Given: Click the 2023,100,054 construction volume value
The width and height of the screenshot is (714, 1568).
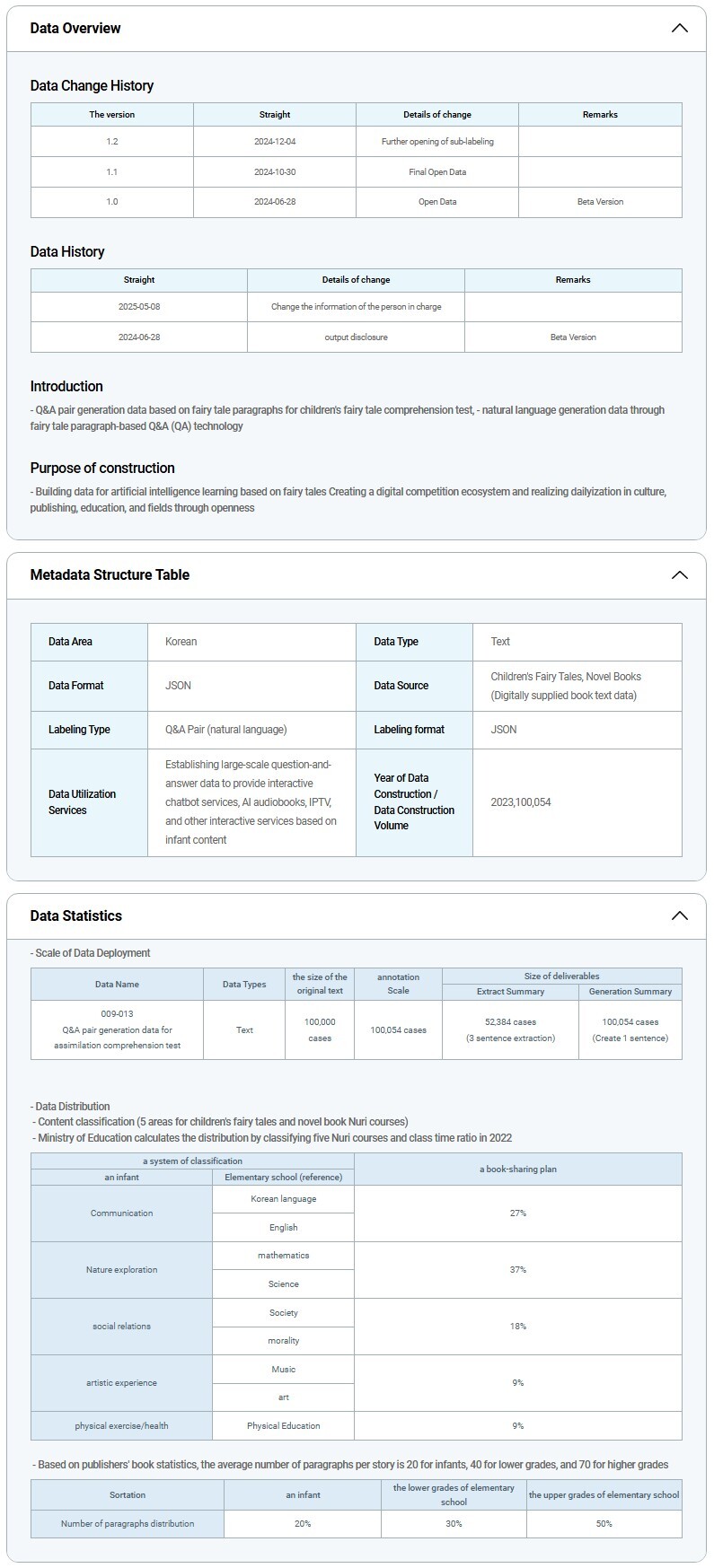Looking at the screenshot, I should pos(521,802).
